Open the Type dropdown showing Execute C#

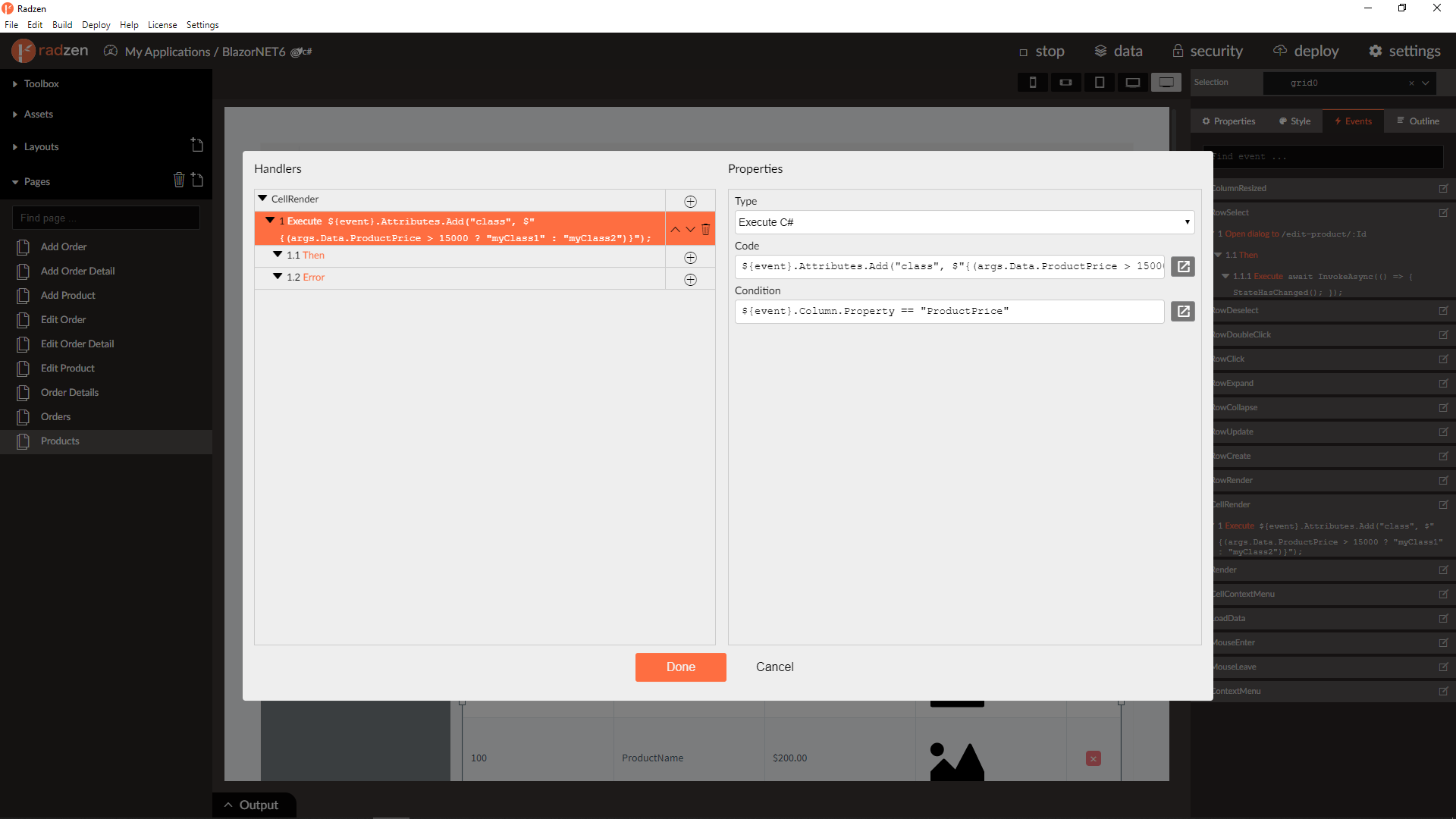[x=963, y=222]
